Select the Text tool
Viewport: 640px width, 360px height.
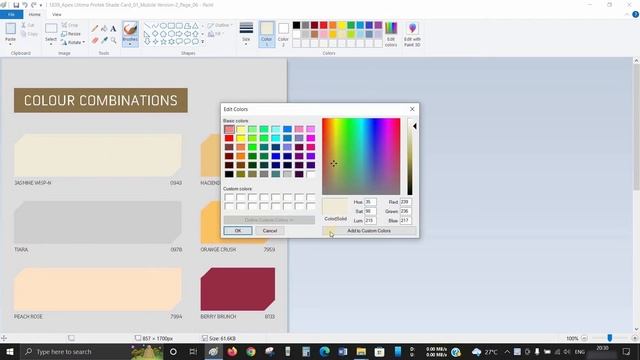[x=113, y=29]
